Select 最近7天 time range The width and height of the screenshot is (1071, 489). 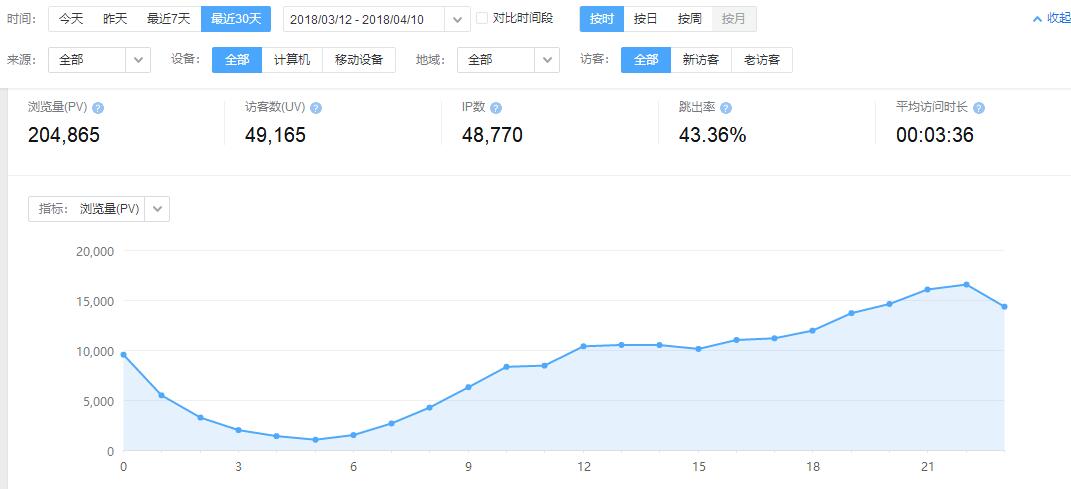169,19
